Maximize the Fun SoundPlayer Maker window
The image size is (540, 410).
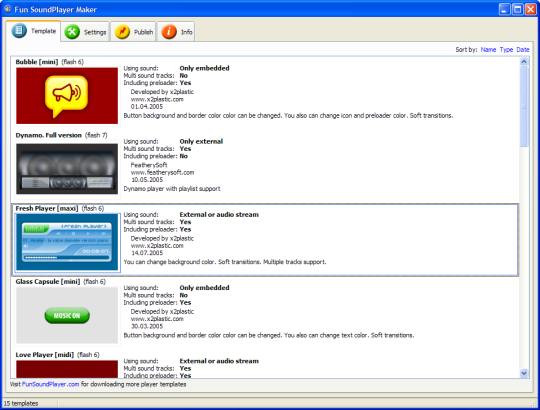(x=517, y=9)
